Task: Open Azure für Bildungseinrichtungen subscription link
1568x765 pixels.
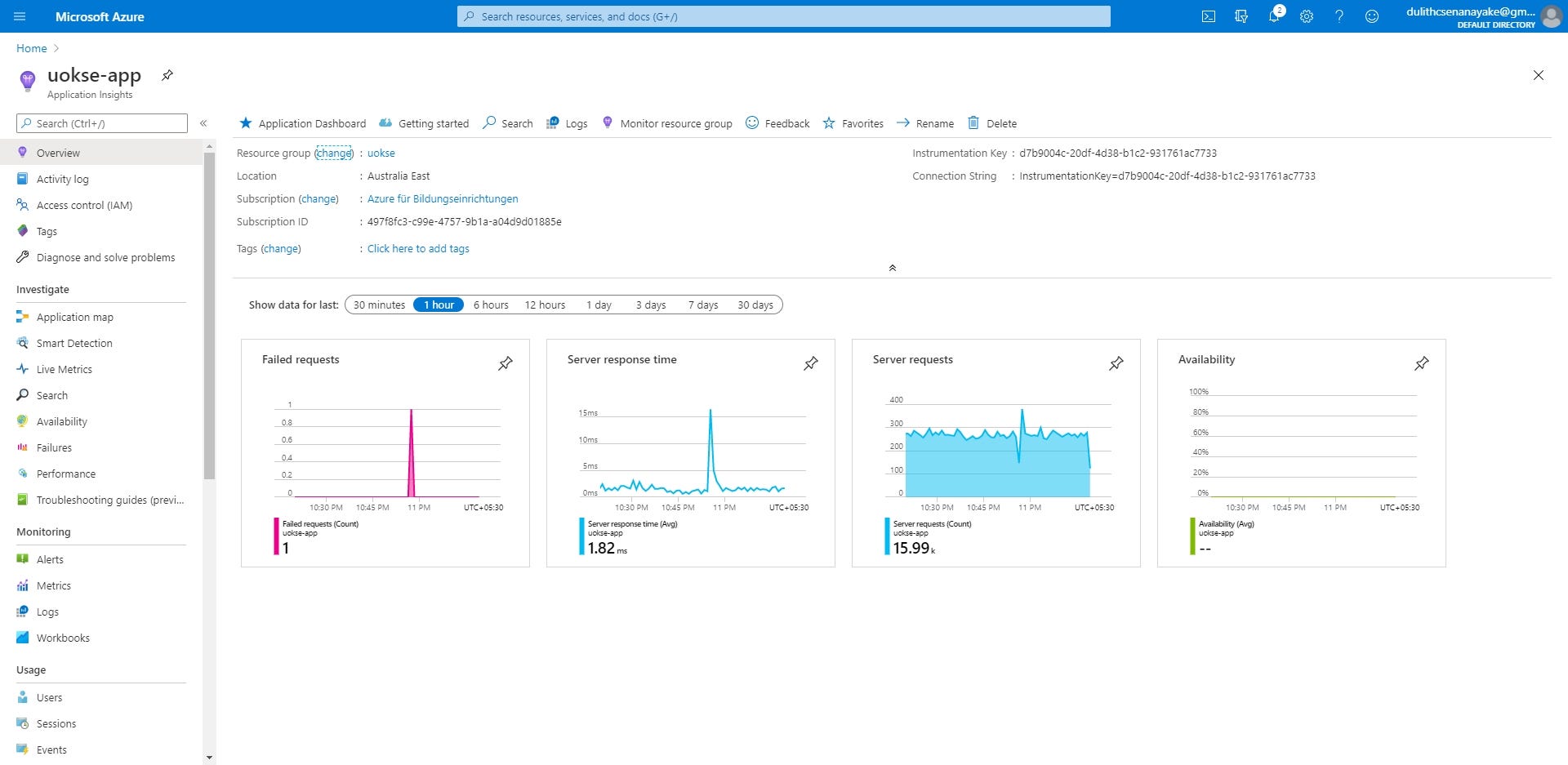Action: (x=443, y=198)
